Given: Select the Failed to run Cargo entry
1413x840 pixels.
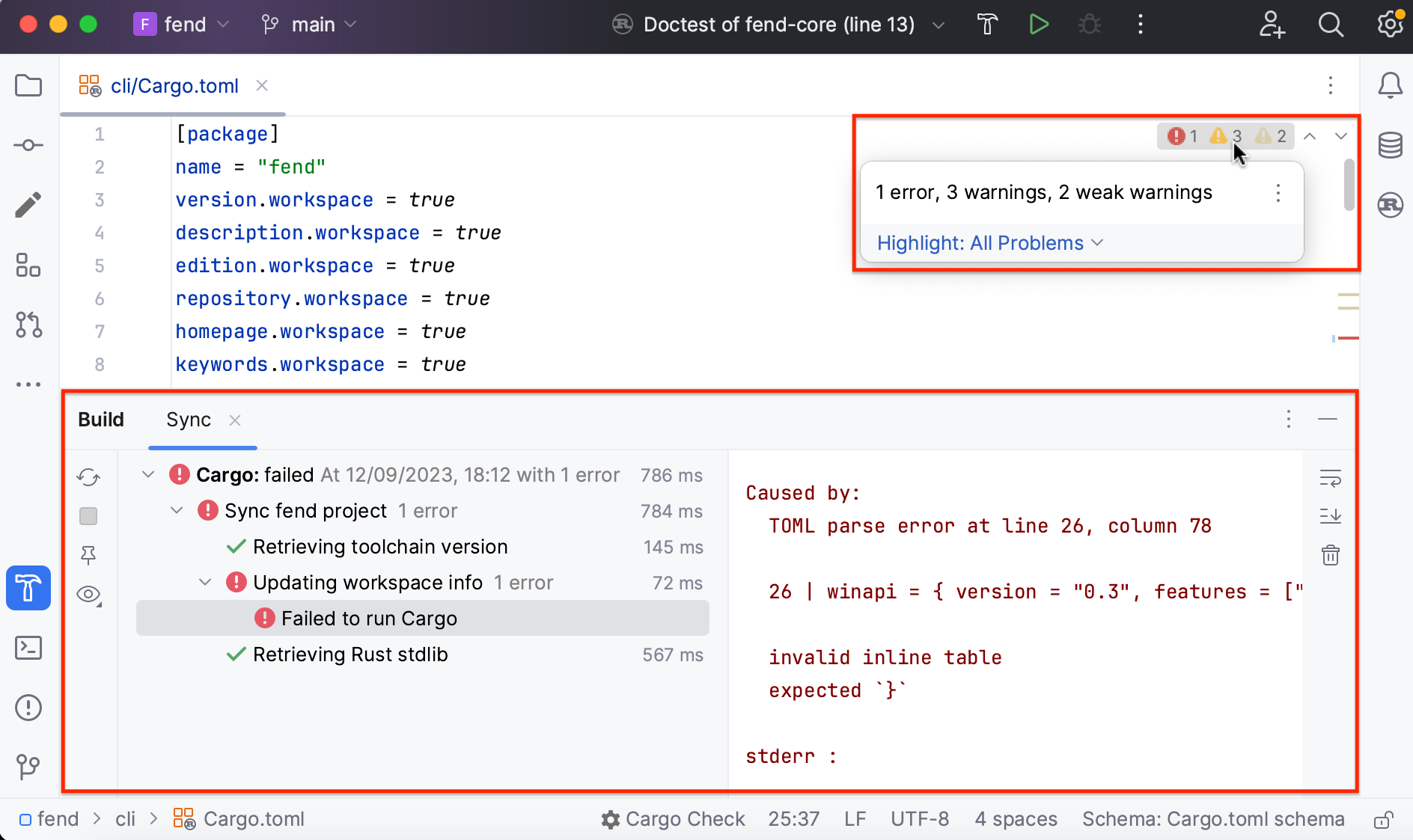Looking at the screenshot, I should pyautogui.click(x=369, y=618).
